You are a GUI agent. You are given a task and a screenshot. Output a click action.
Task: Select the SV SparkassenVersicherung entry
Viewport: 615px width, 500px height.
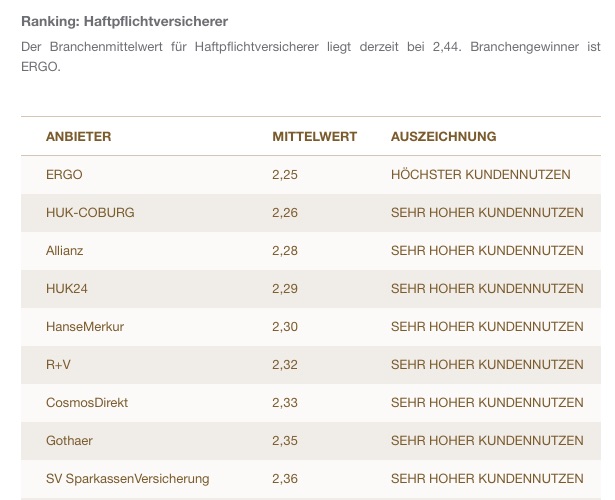[x=127, y=479]
